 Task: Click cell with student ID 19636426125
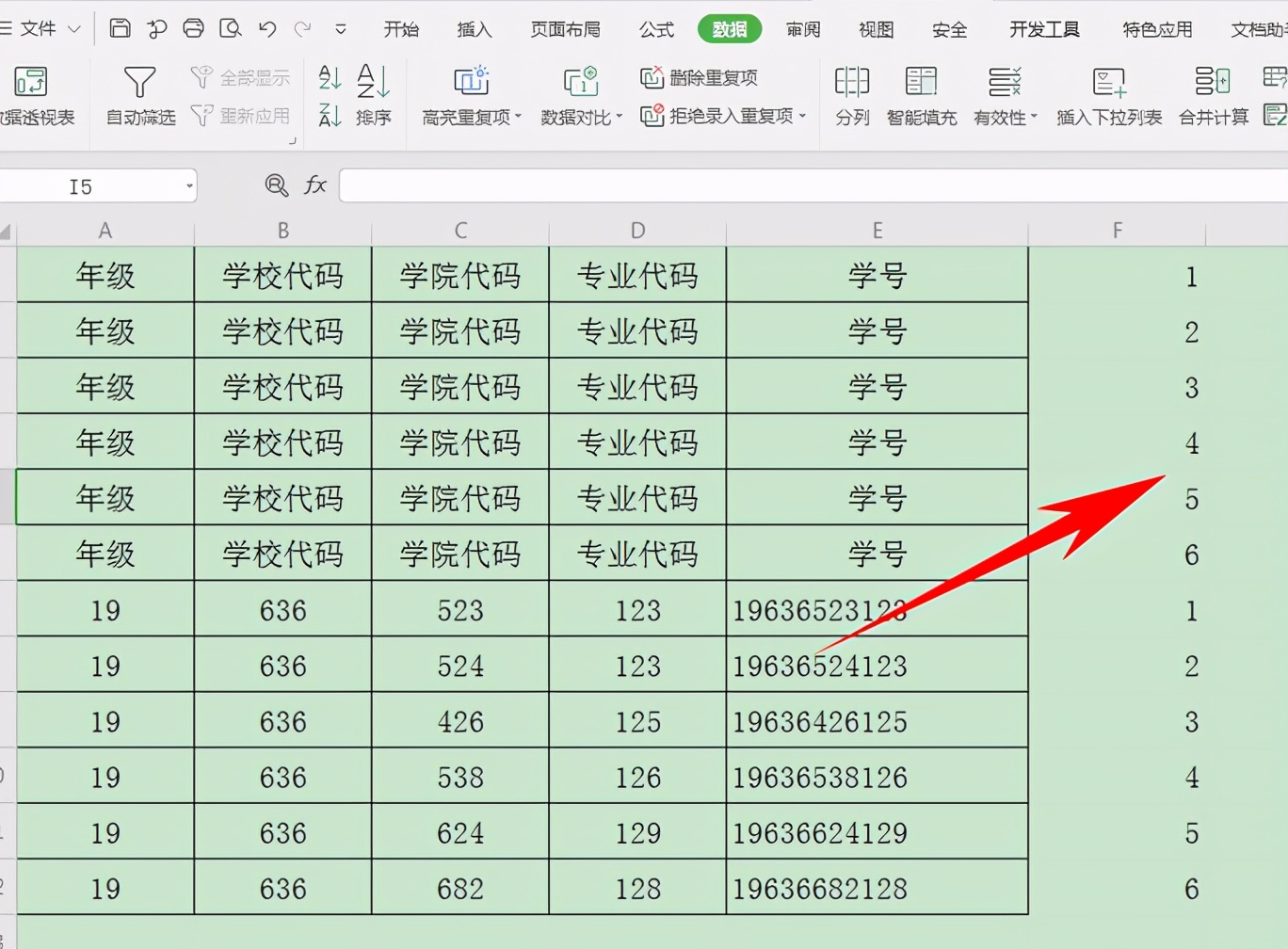(x=877, y=721)
